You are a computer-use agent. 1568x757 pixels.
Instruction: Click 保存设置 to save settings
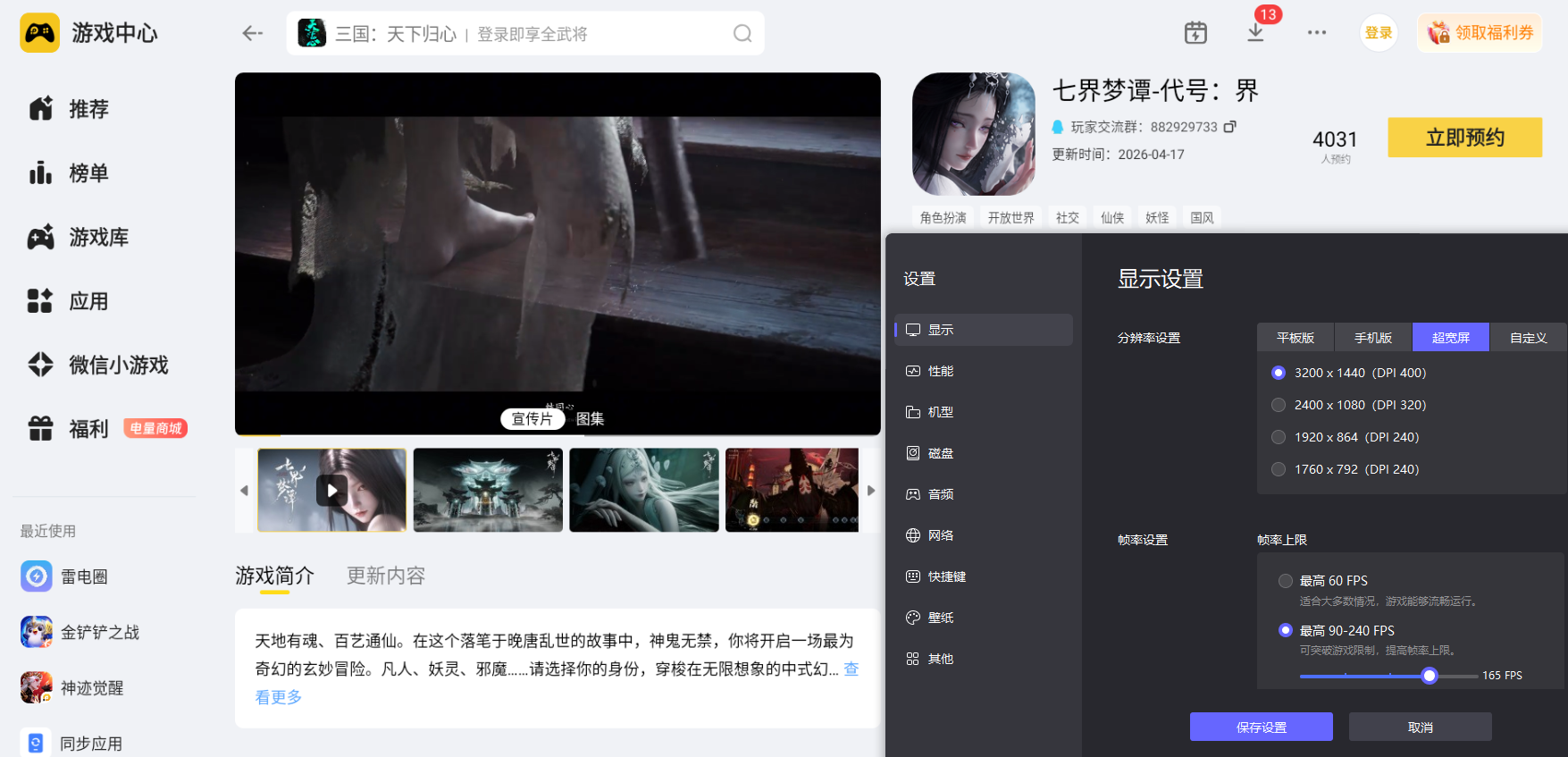click(1262, 727)
